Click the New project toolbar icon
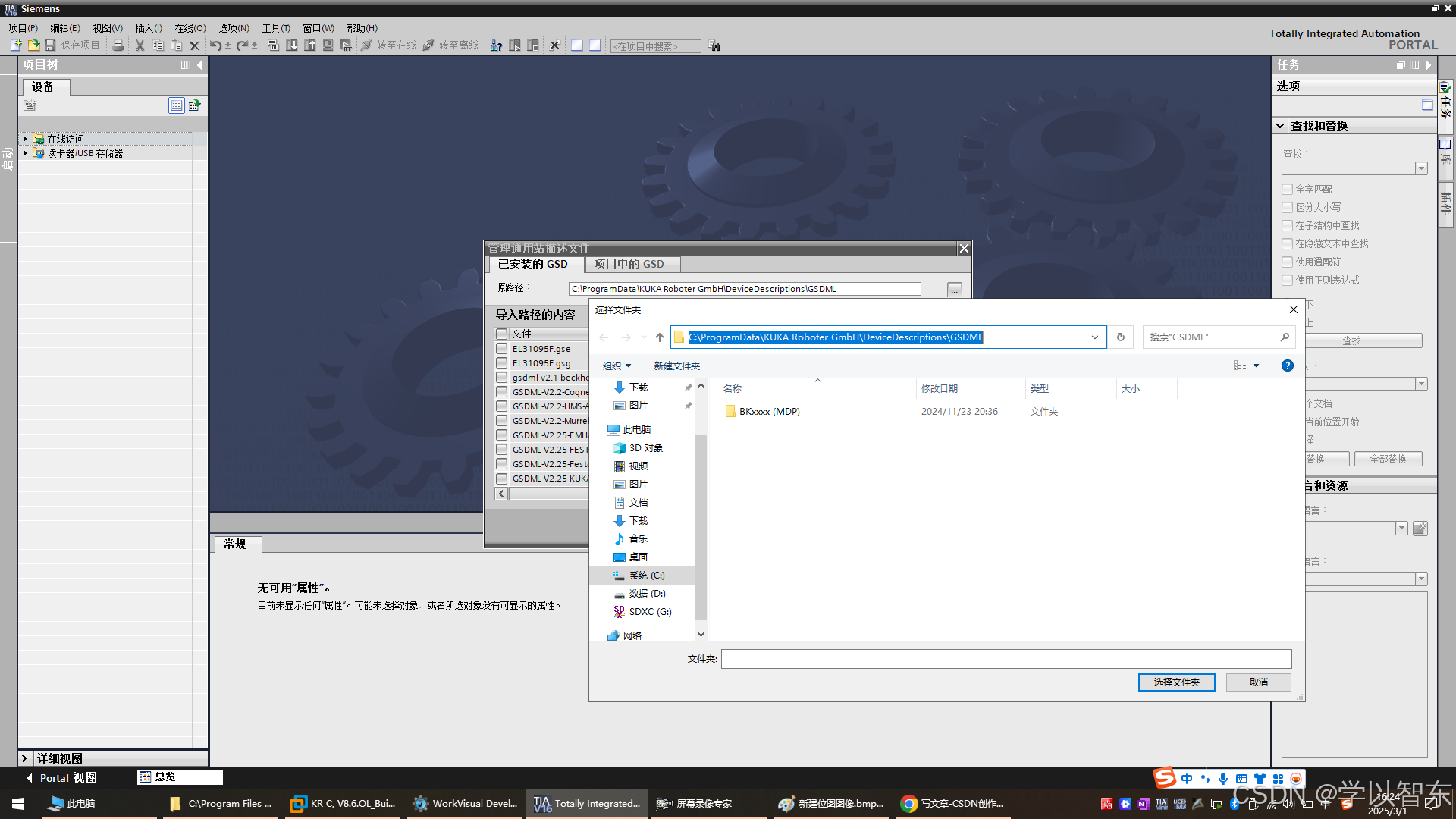This screenshot has height=819, width=1456. click(16, 45)
